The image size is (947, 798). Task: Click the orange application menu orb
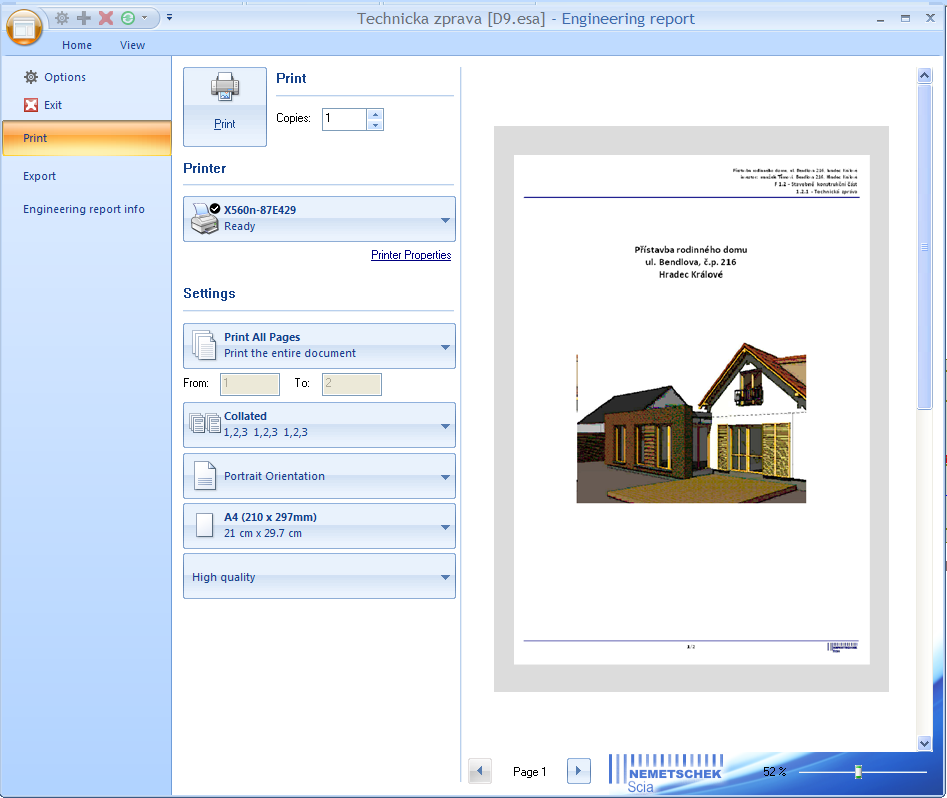coord(25,27)
